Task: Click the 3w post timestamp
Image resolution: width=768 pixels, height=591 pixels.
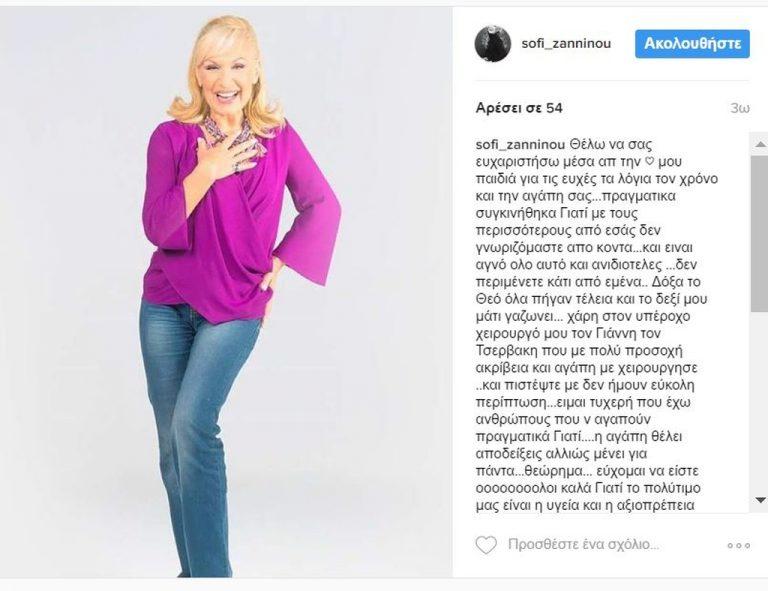Action: [x=740, y=108]
